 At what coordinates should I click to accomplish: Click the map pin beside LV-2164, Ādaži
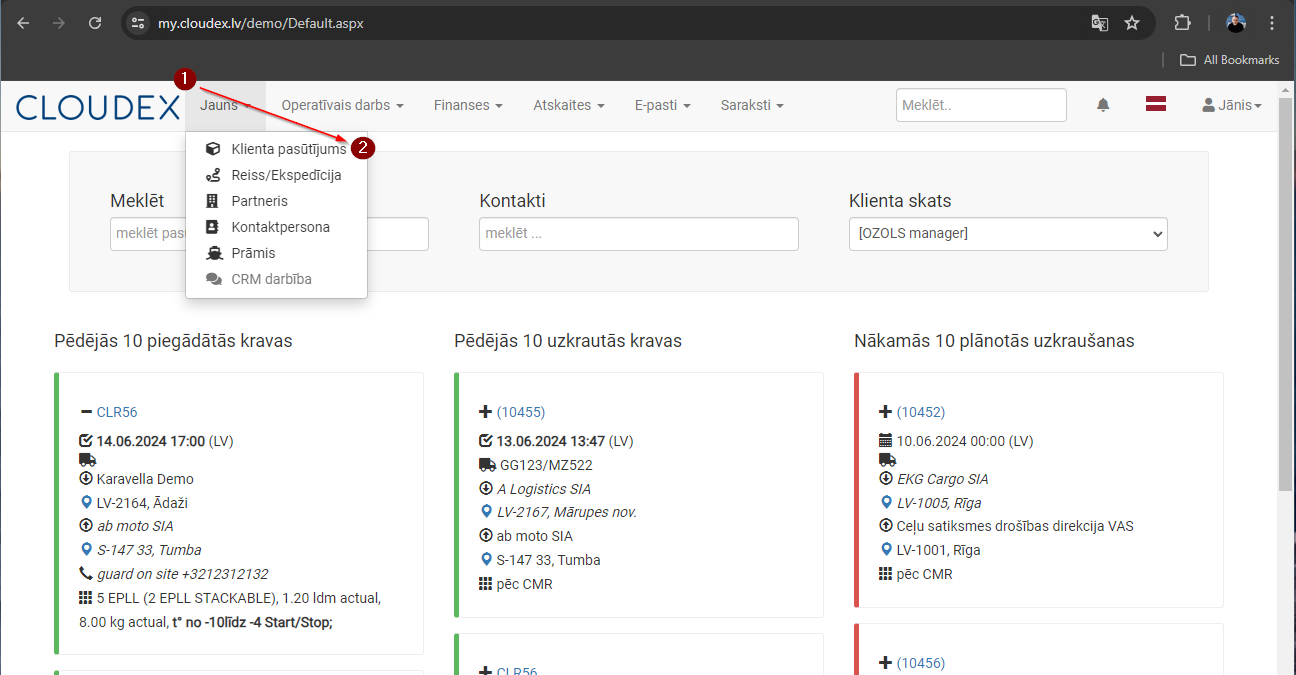[86, 503]
